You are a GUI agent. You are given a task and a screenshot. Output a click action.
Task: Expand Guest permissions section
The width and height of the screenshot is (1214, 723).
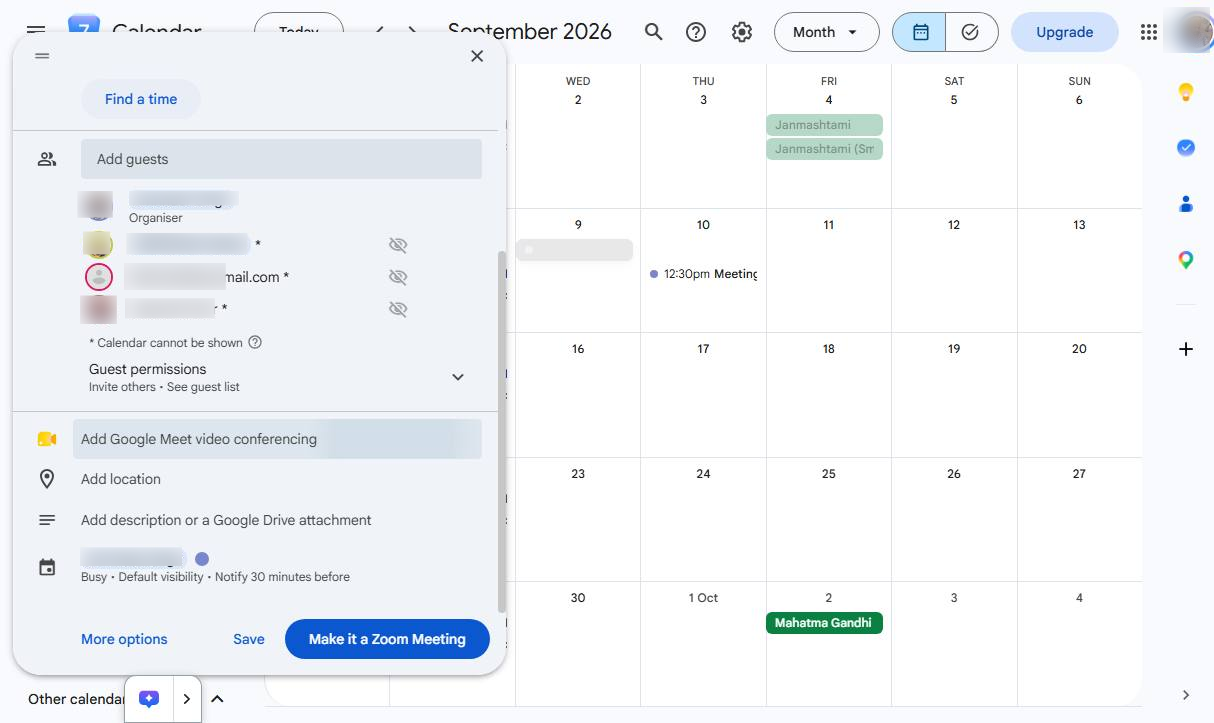click(x=458, y=377)
